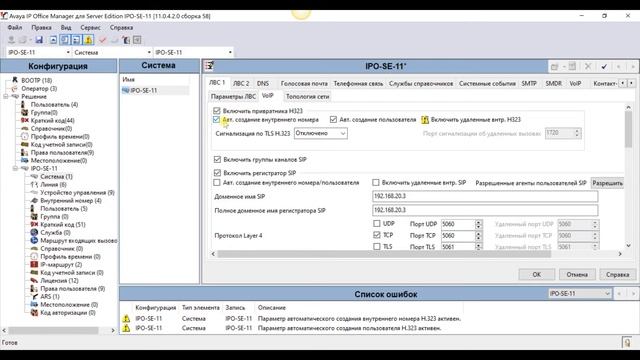
Task: Open the Сервис menu
Action: 90,27
